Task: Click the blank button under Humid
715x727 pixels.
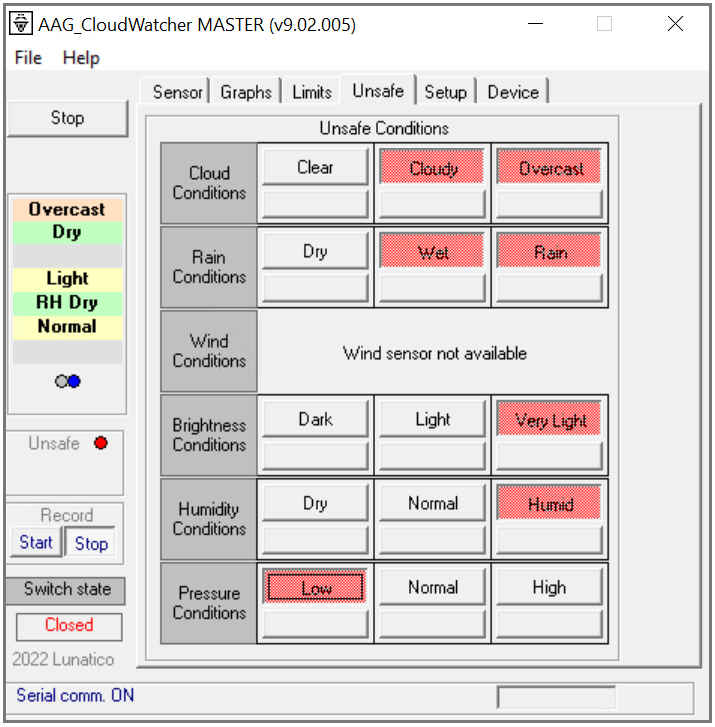Action: (x=550, y=539)
